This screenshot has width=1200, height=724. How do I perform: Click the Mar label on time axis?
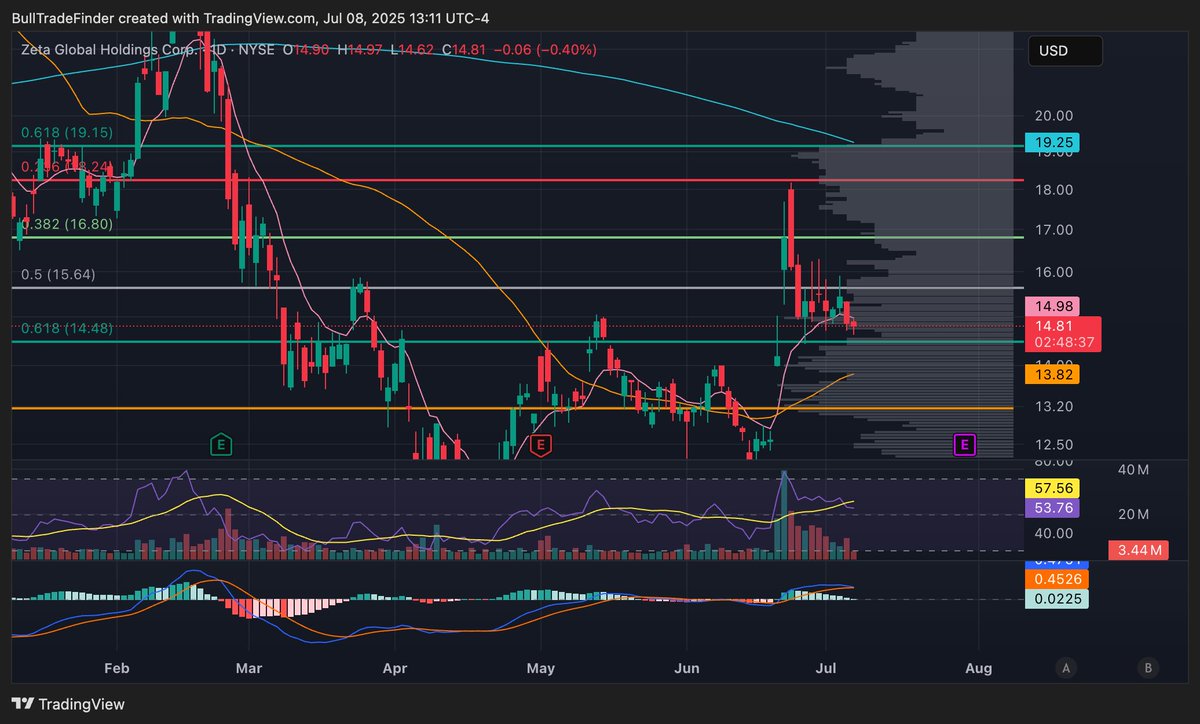tap(249, 668)
